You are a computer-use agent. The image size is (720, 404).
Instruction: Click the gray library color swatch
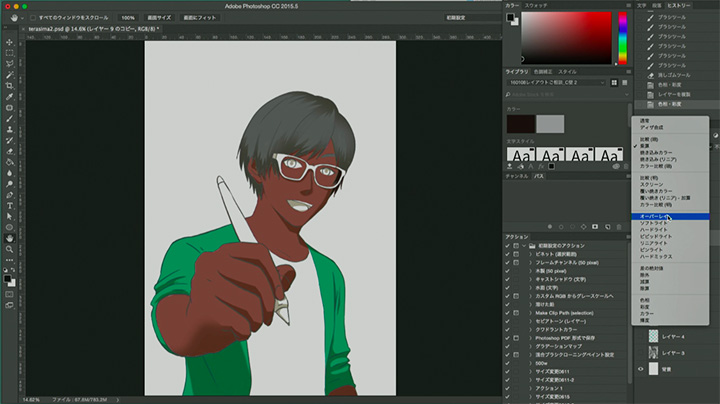coord(550,124)
